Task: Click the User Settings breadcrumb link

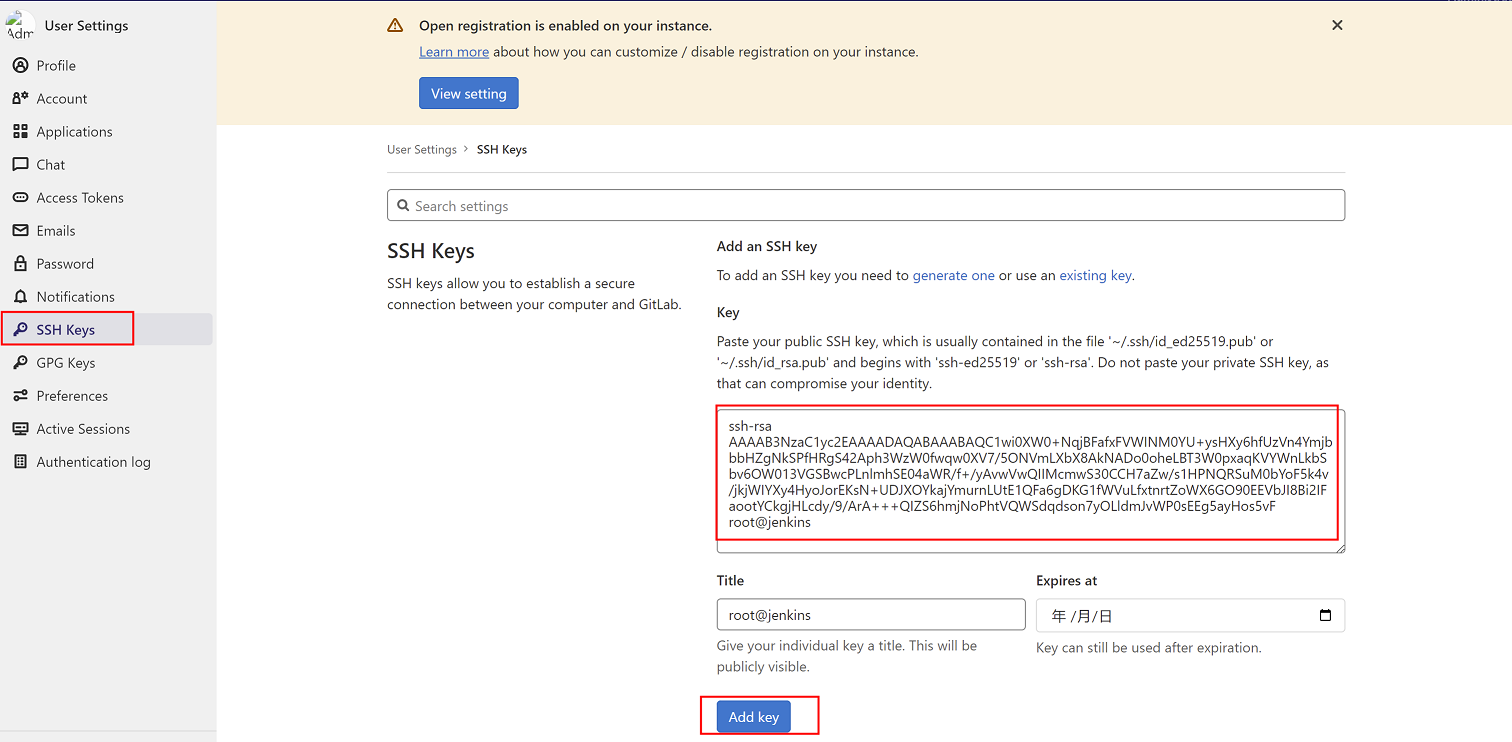Action: click(x=421, y=150)
